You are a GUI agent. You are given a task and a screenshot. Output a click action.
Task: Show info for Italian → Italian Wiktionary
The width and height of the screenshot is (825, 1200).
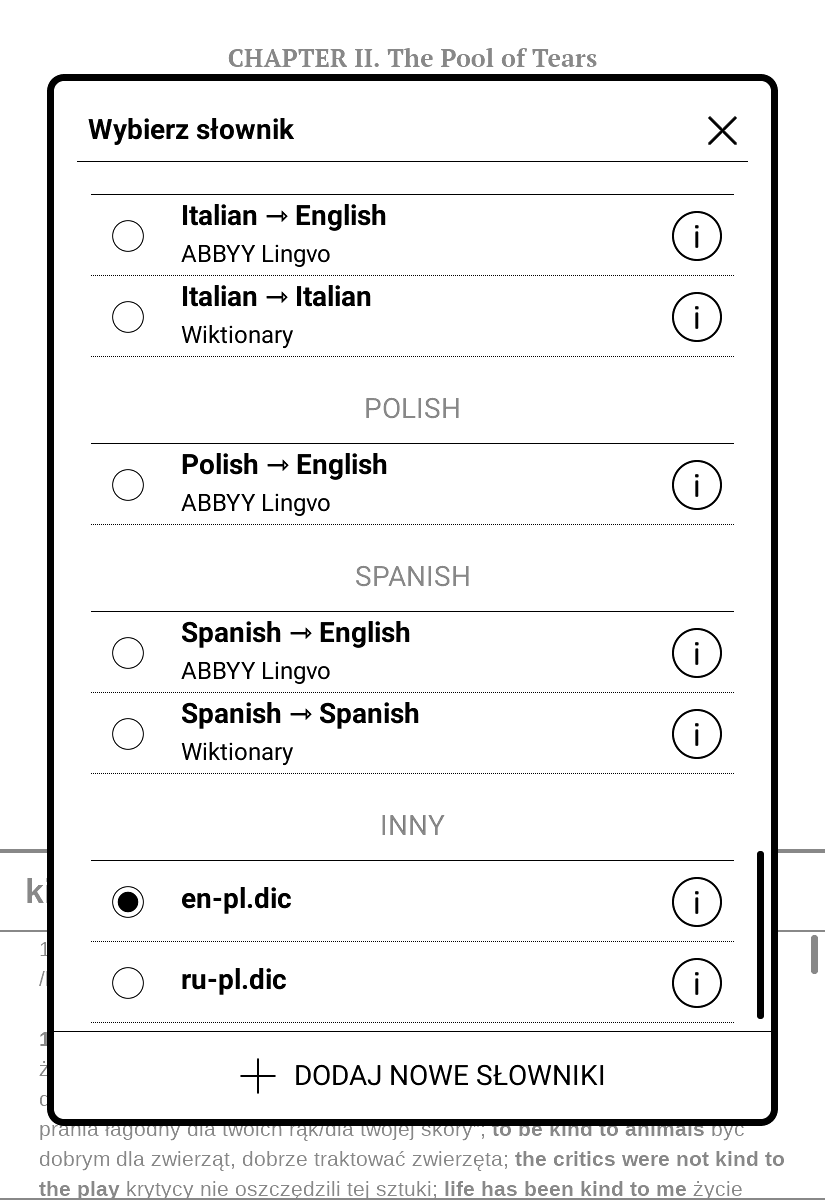coord(696,317)
